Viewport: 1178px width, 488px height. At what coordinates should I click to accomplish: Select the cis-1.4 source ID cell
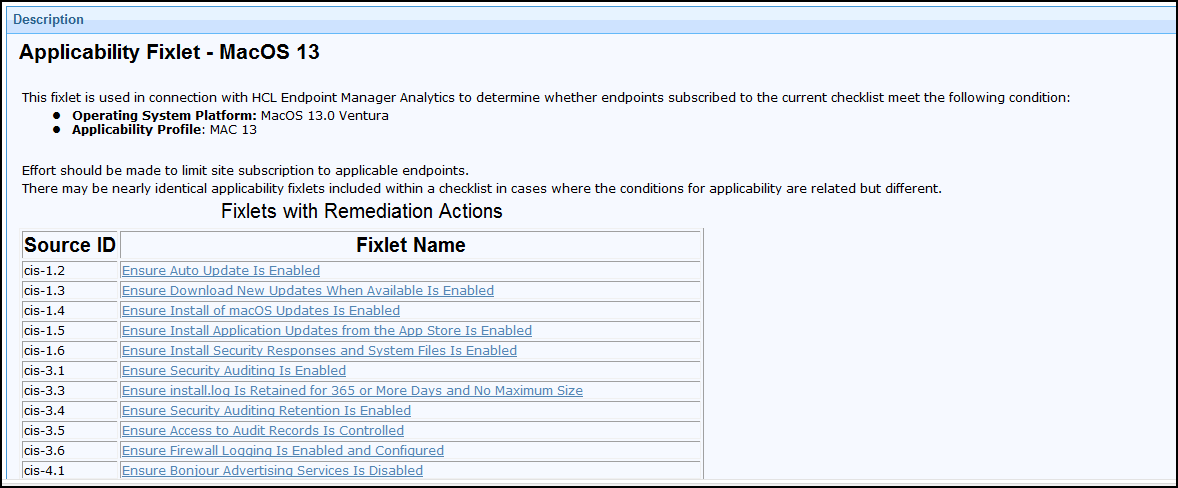pyautogui.click(x=71, y=311)
